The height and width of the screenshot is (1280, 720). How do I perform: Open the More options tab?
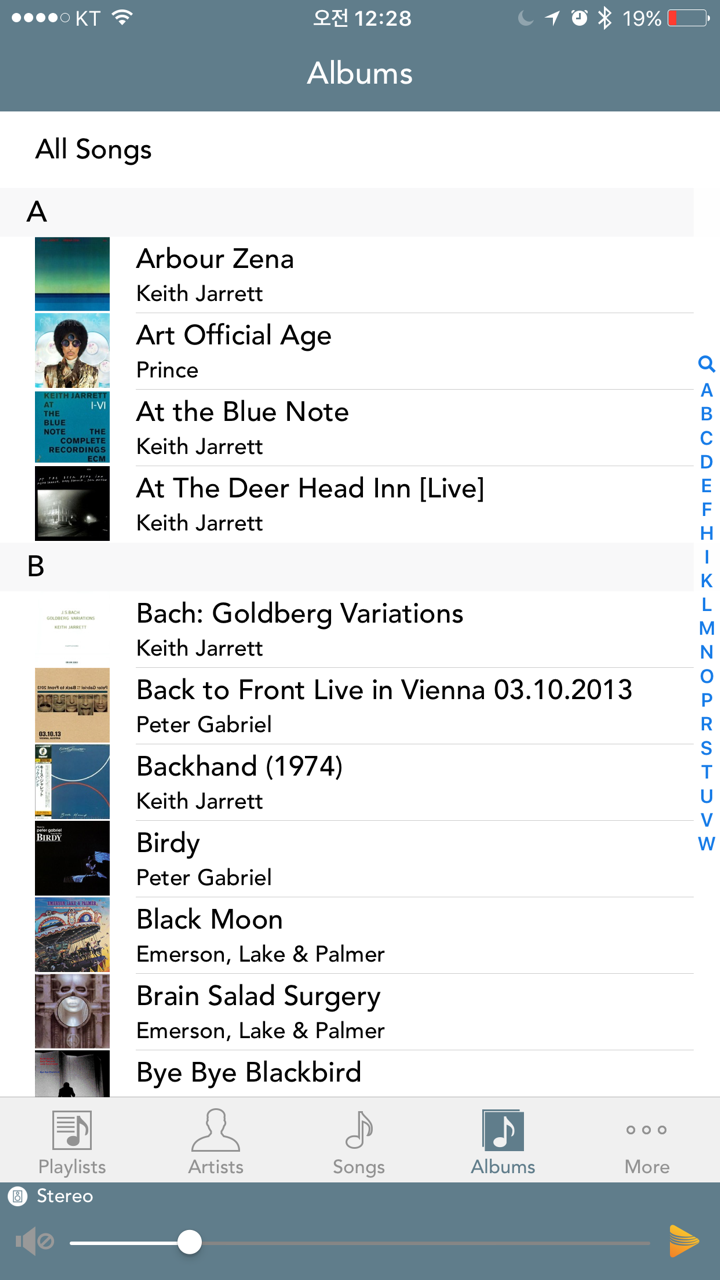(647, 1142)
